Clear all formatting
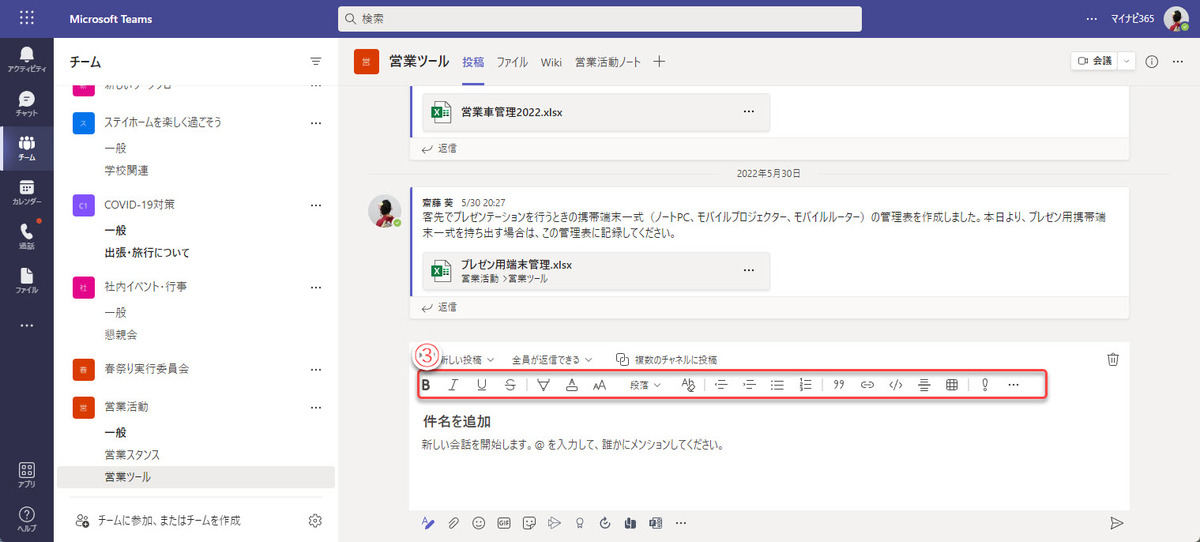The width and height of the screenshot is (1200, 542). [688, 384]
